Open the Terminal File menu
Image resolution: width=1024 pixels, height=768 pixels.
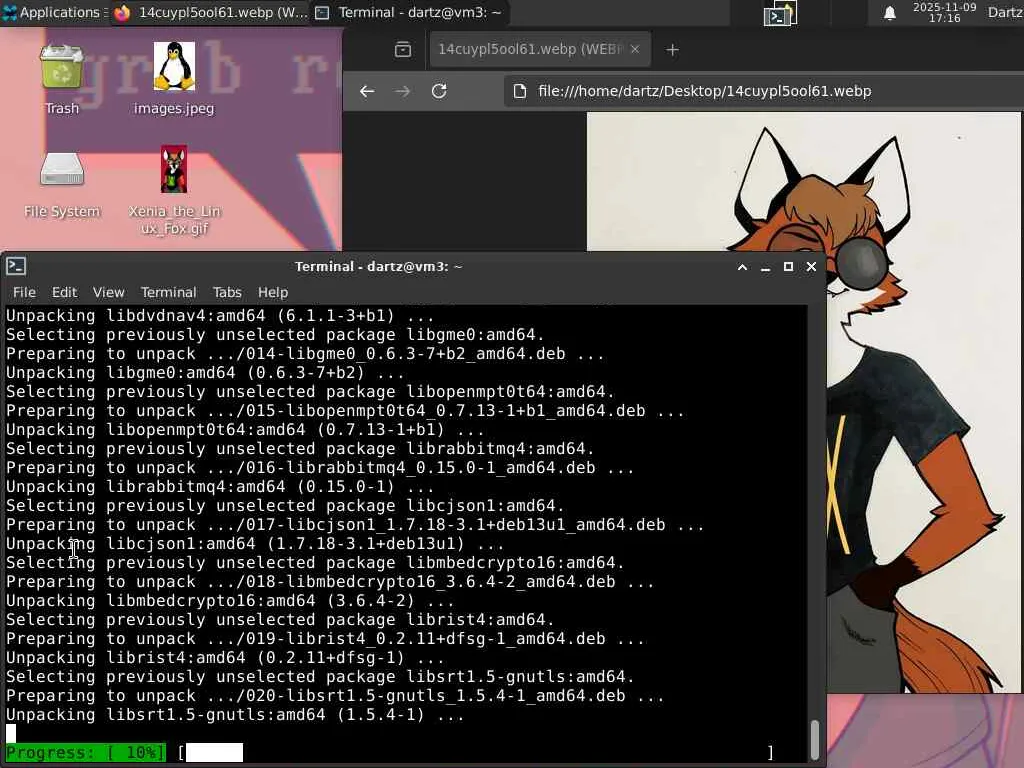click(x=24, y=293)
